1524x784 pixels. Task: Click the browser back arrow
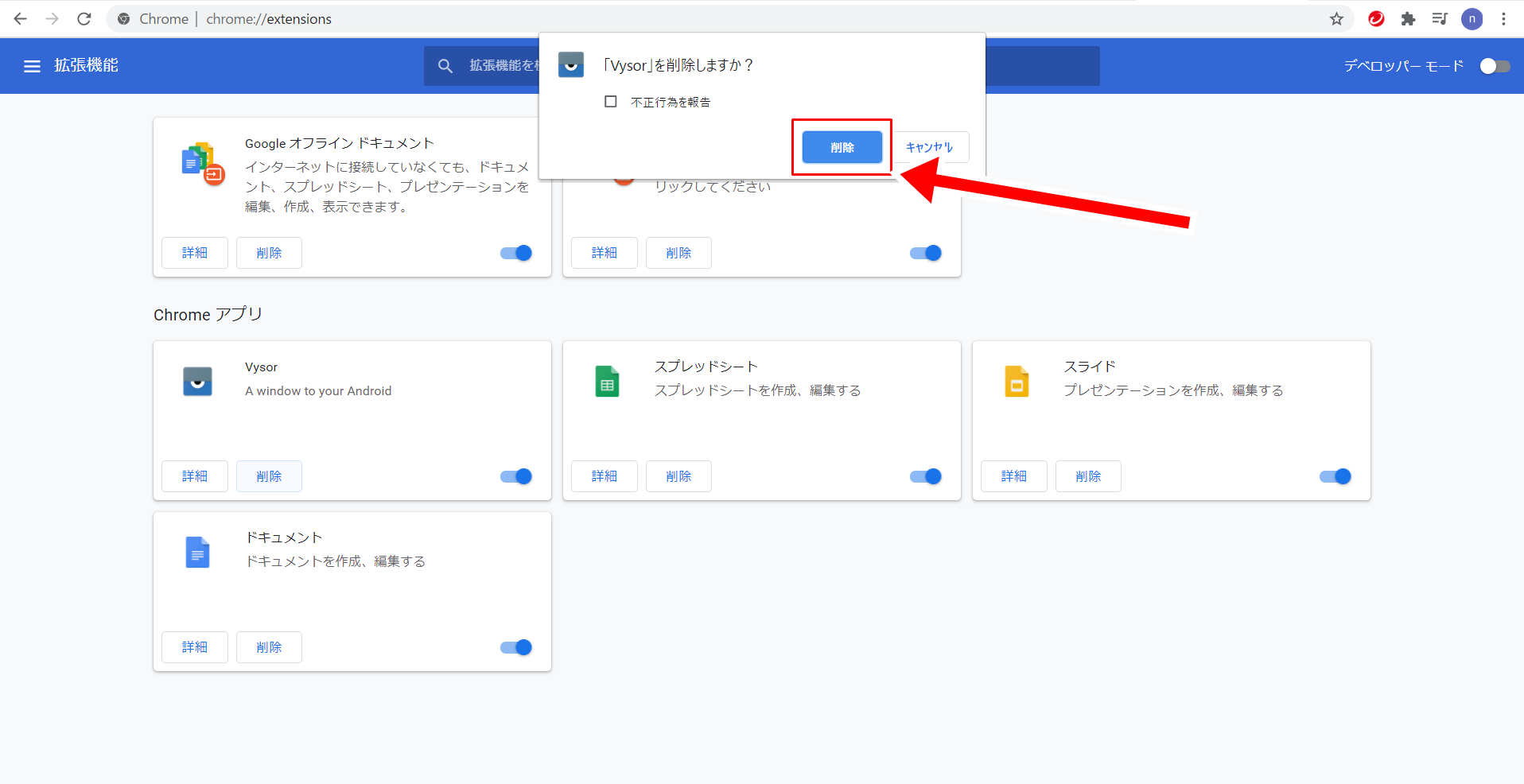tap(21, 19)
